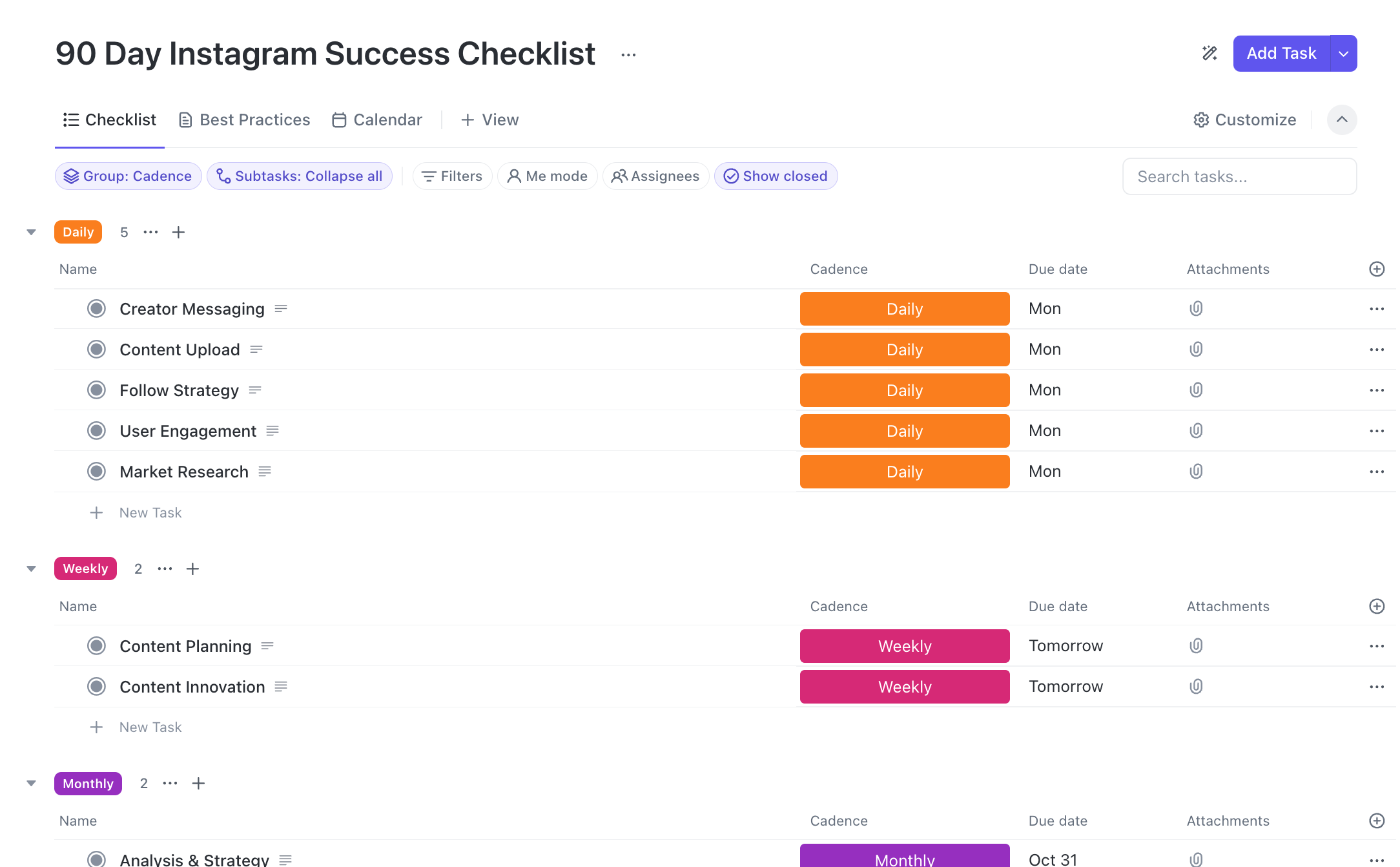Open Filters menu
This screenshot has width=1400, height=867.
tap(452, 176)
